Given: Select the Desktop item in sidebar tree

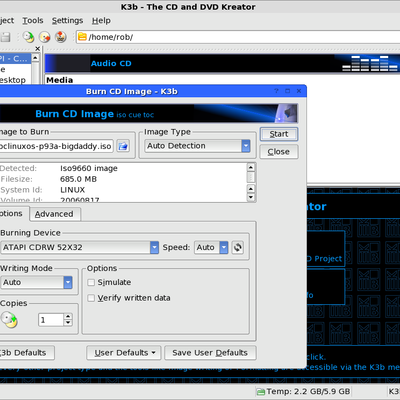Looking at the screenshot, I should coord(13,80).
